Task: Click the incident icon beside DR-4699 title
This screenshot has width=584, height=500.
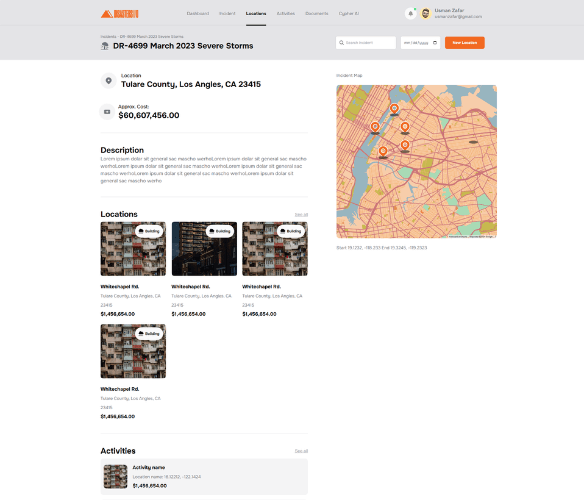Action: click(x=105, y=46)
